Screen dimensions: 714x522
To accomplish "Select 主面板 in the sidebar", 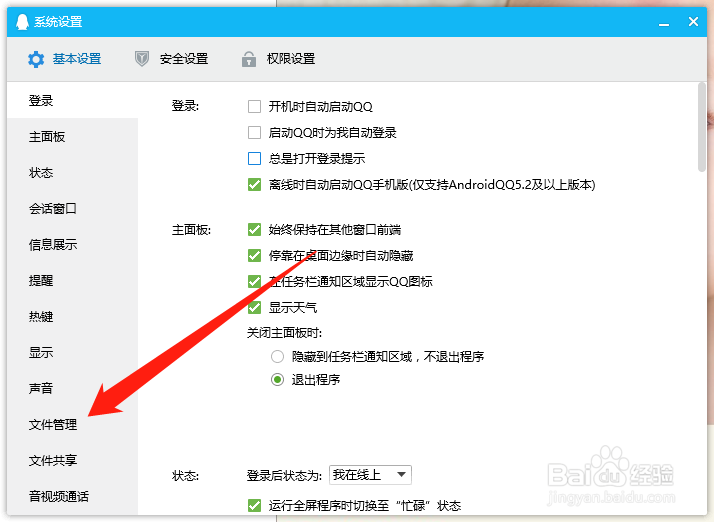I will tap(72, 137).
